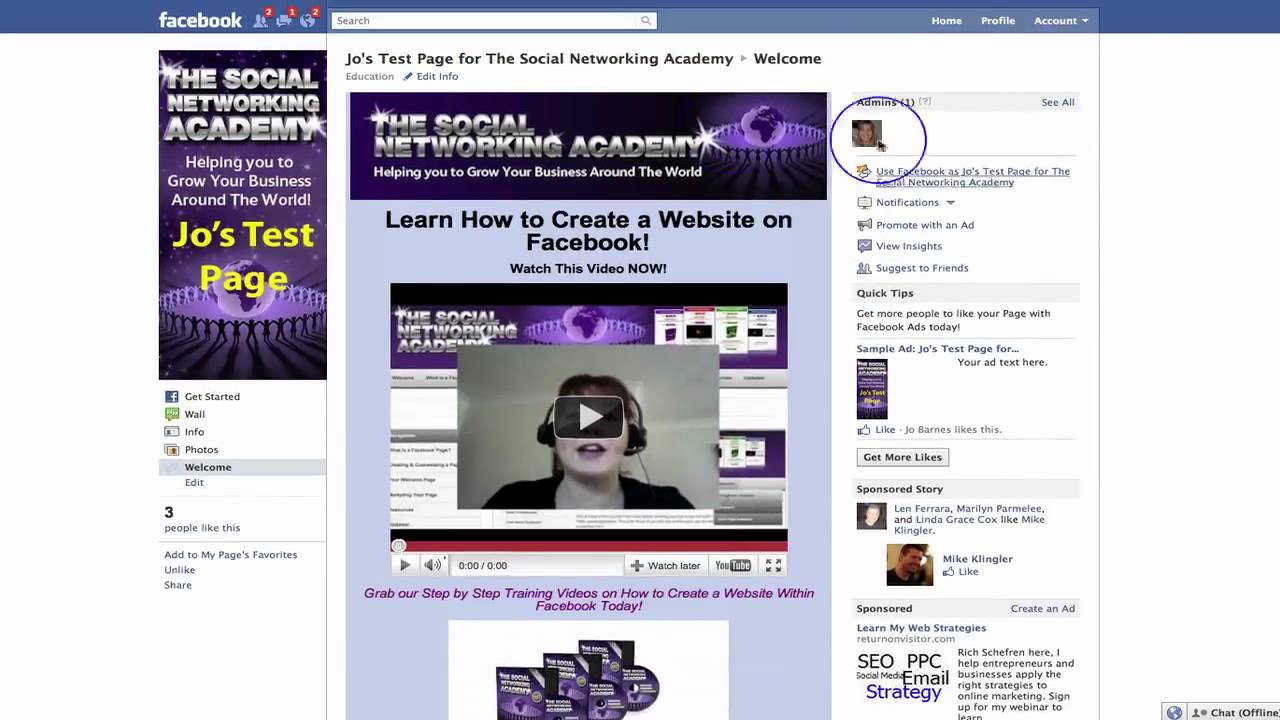Open friend requests icon in top bar

pos(262,19)
